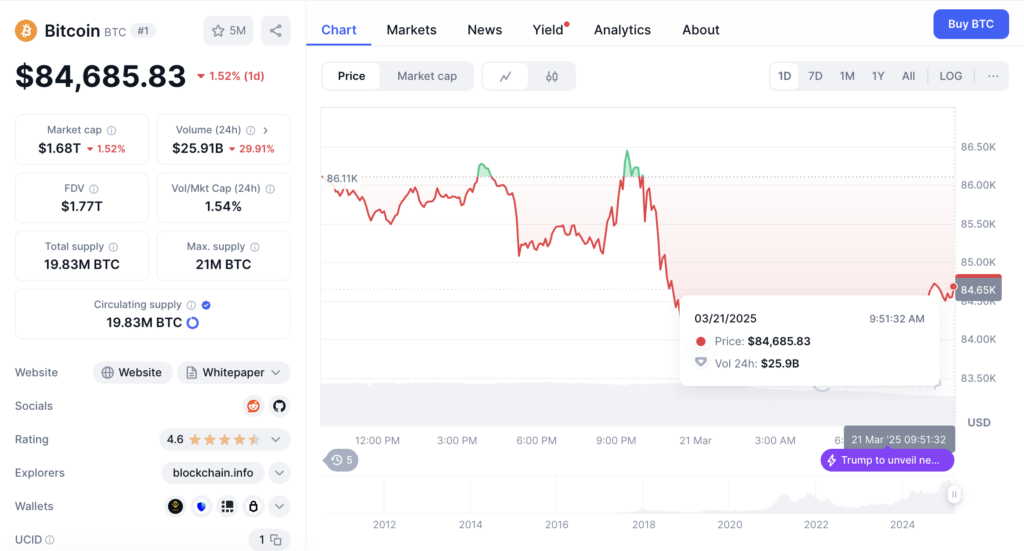Open the black square-pattern wallet icon
This screenshot has width=1024, height=551.
(227, 506)
